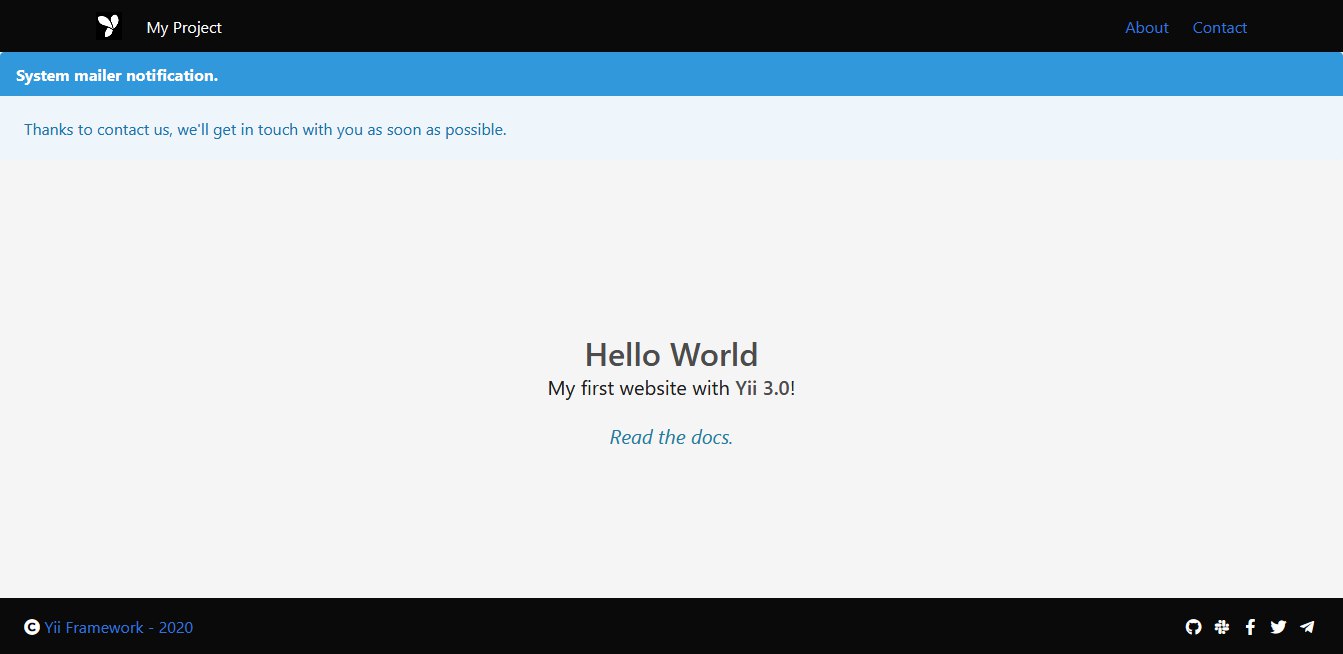
Task: Open the Slack icon in footer
Action: pyautogui.click(x=1222, y=627)
